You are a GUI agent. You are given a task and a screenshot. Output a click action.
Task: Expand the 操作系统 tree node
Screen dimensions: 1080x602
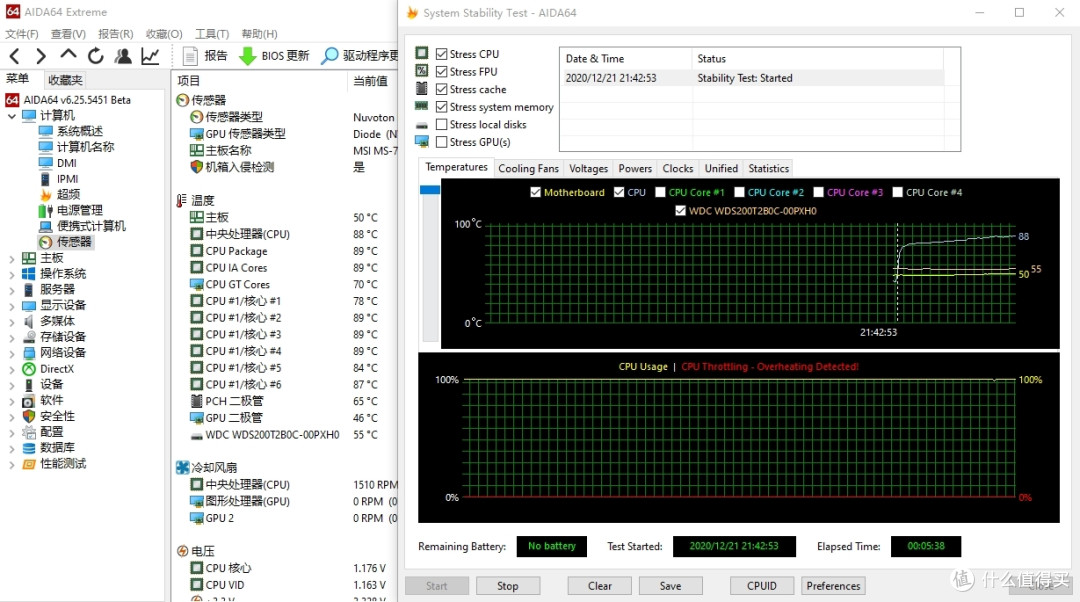tap(12, 274)
